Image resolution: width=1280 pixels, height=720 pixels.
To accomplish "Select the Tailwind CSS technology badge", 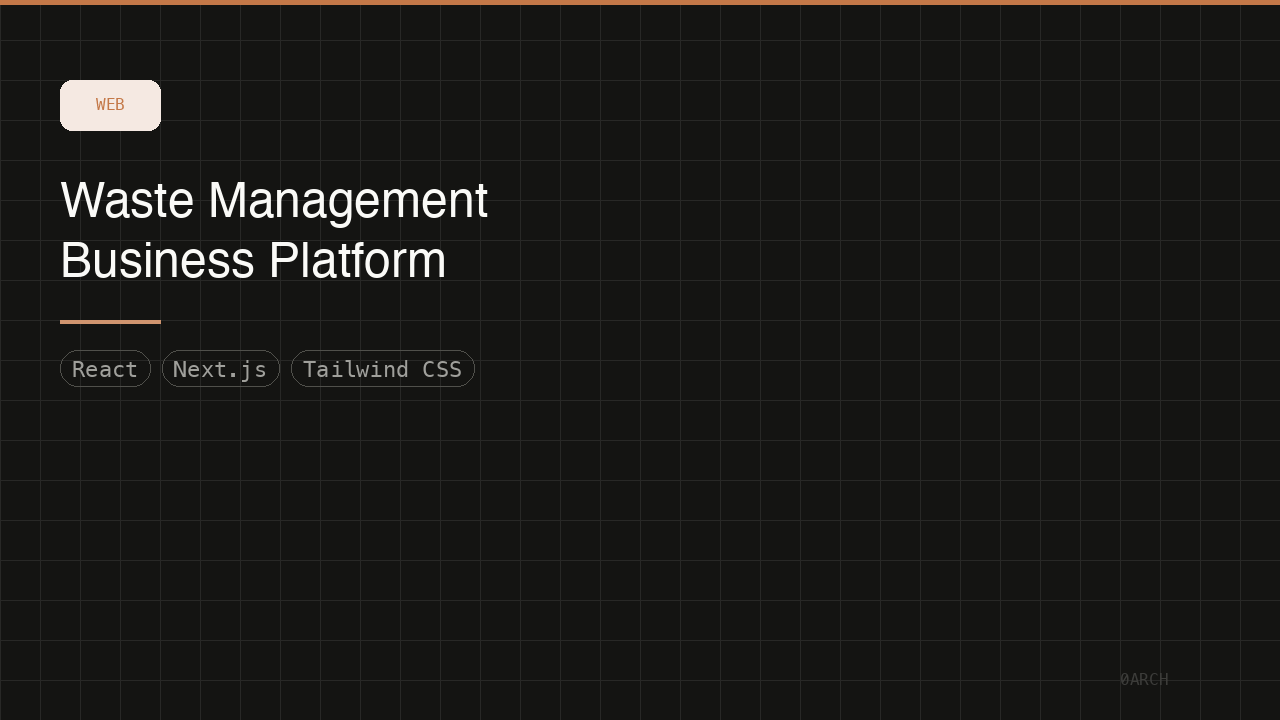I will coord(383,368).
